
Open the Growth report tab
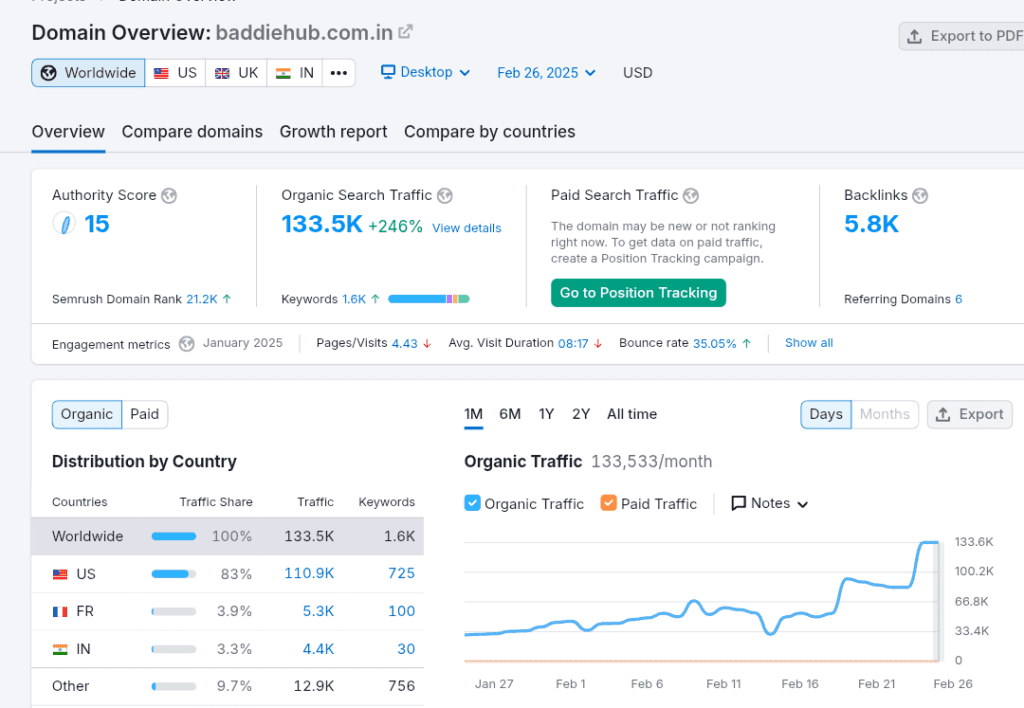pos(333,132)
